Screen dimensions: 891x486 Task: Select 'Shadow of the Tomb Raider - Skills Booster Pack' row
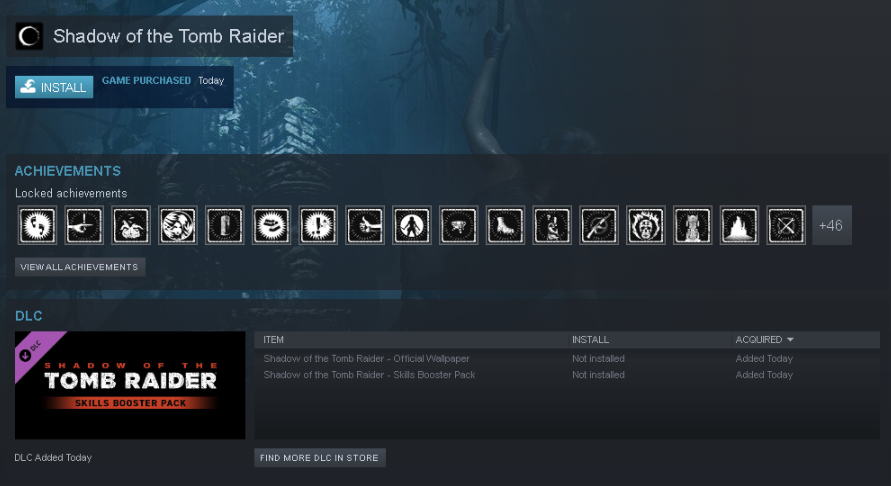[x=567, y=375]
